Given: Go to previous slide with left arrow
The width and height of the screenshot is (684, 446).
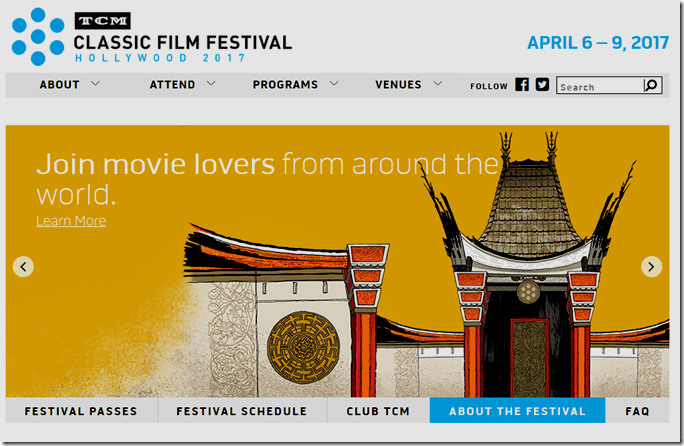Looking at the screenshot, I should 23,266.
